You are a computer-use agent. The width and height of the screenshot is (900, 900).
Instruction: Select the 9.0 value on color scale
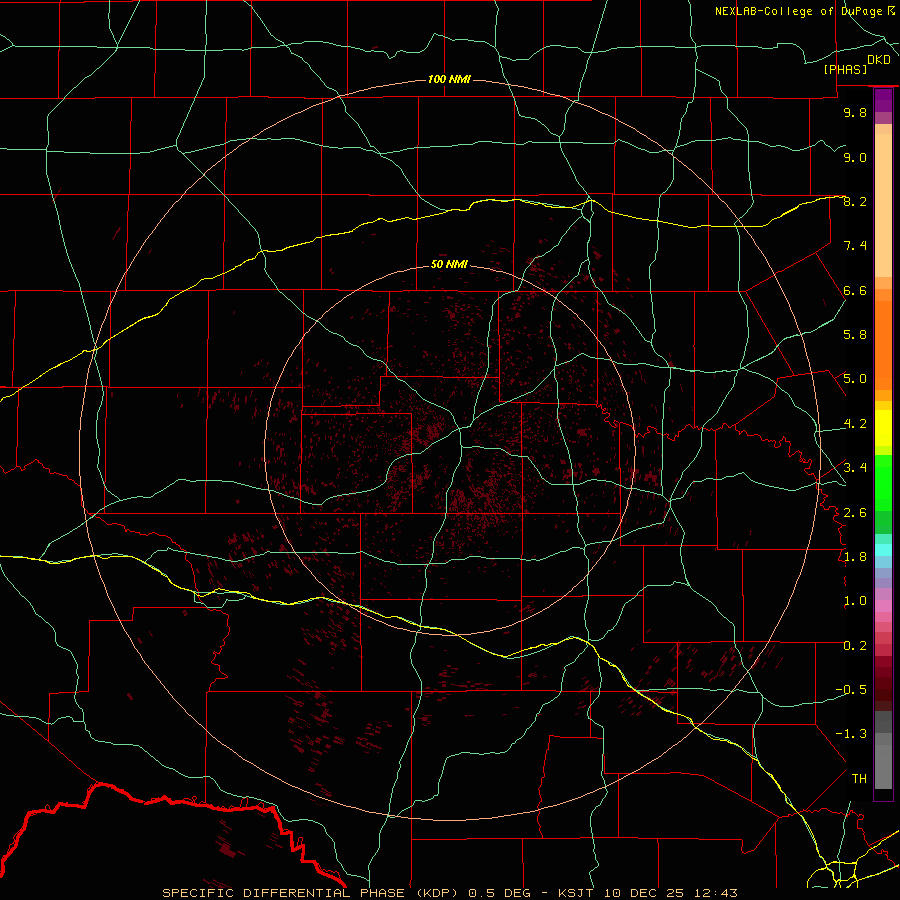[855, 157]
